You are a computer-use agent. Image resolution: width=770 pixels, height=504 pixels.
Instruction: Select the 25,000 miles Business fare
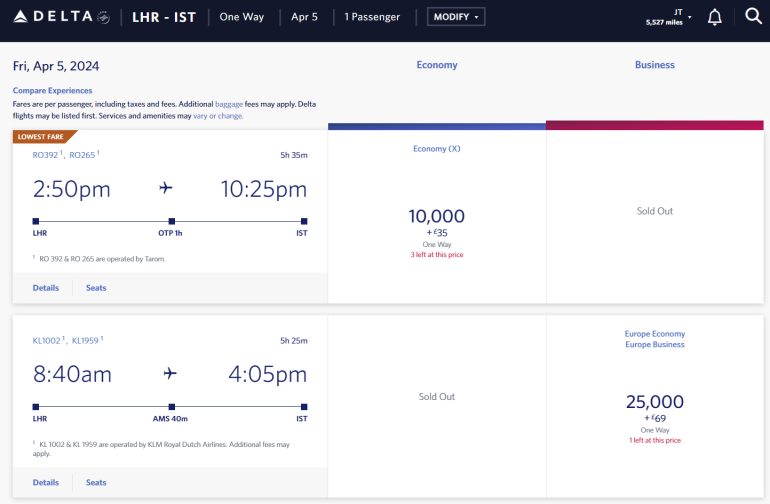655,402
